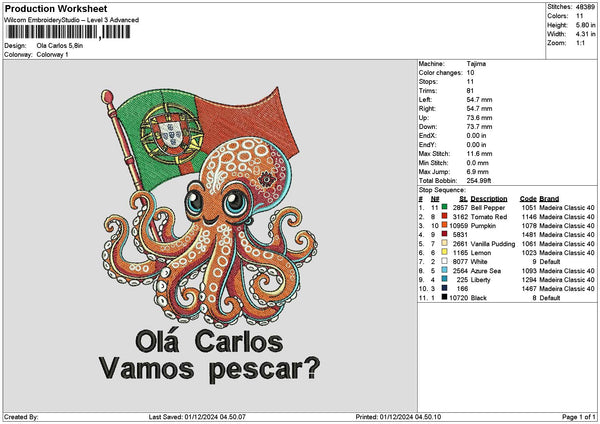Click the Machine value 'Tajima'
The image size is (600, 424).
476,64
